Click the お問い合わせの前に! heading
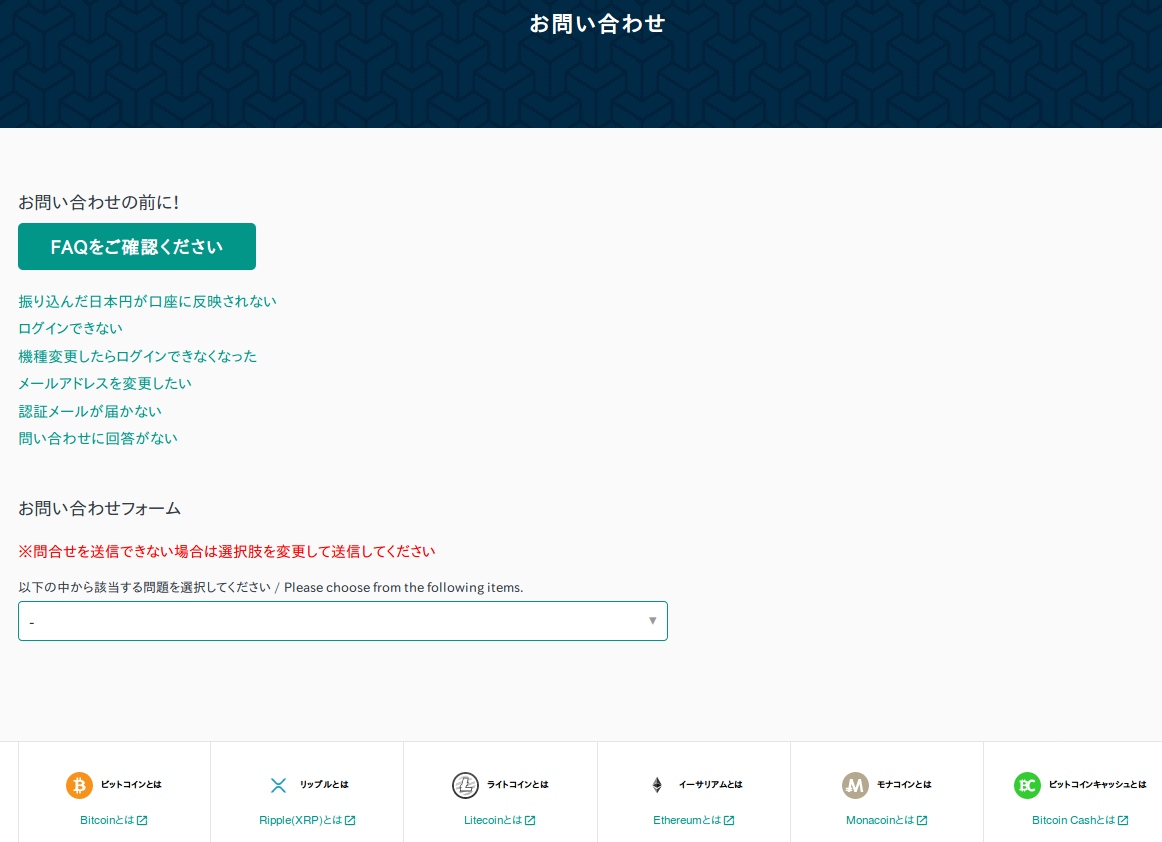 [99, 202]
